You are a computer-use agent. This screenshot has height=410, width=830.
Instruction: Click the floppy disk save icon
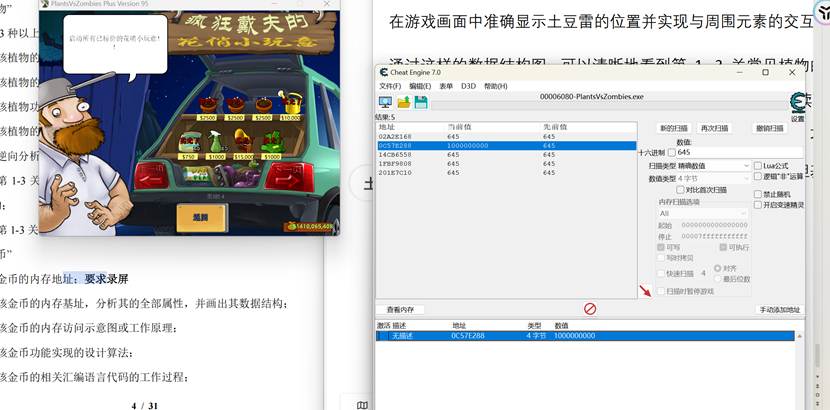(x=421, y=103)
